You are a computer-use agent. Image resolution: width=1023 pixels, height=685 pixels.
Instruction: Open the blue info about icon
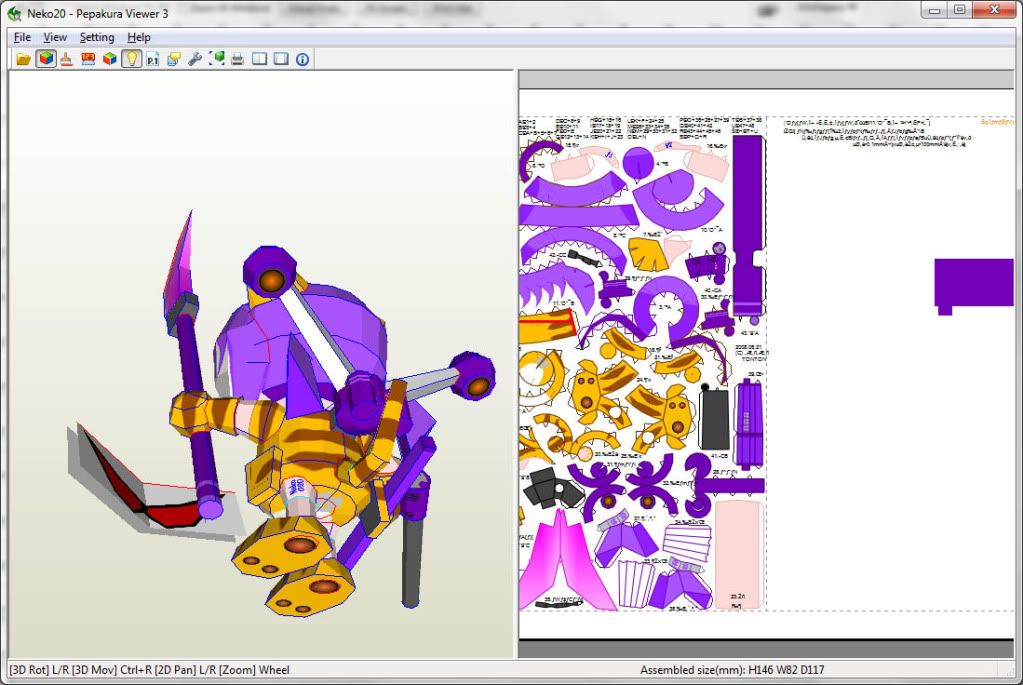(x=302, y=59)
